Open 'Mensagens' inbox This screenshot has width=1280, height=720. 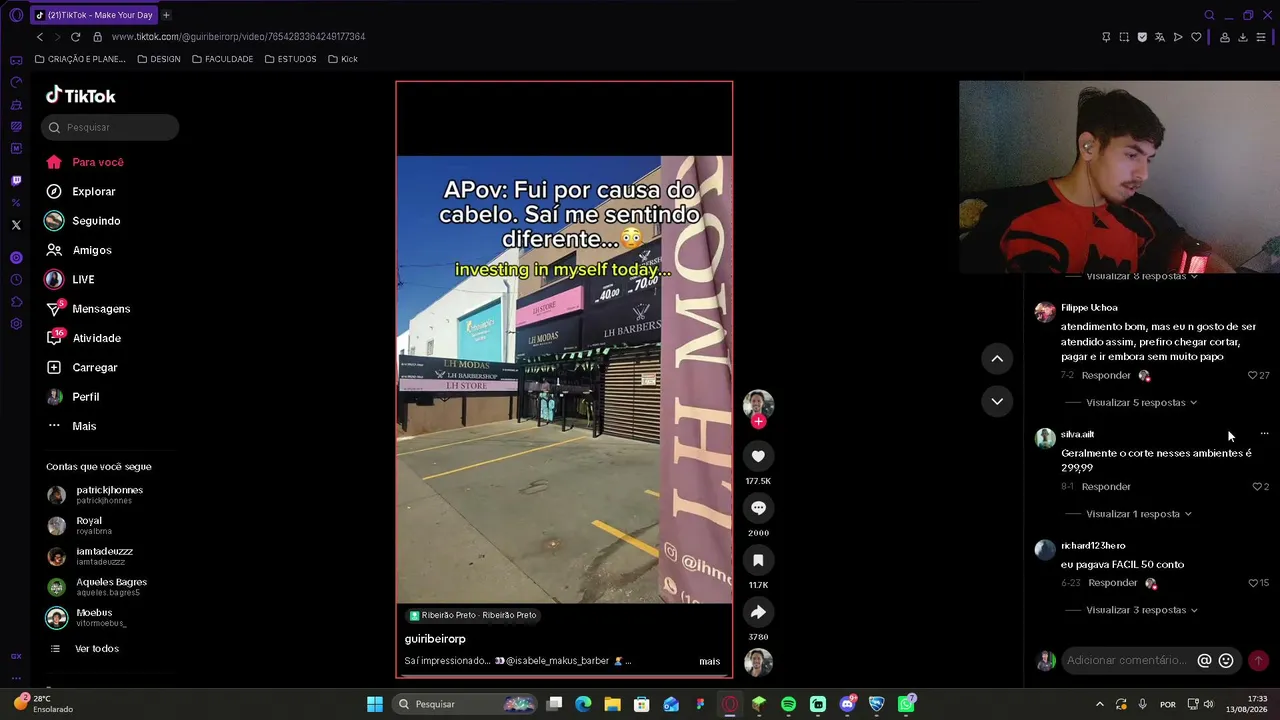[101, 309]
